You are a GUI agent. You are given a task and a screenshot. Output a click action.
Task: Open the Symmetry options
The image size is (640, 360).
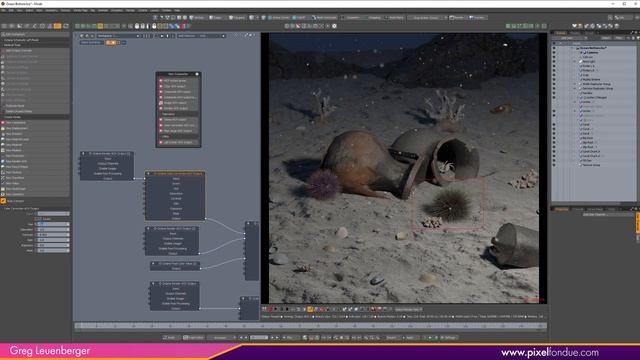click(x=353, y=18)
